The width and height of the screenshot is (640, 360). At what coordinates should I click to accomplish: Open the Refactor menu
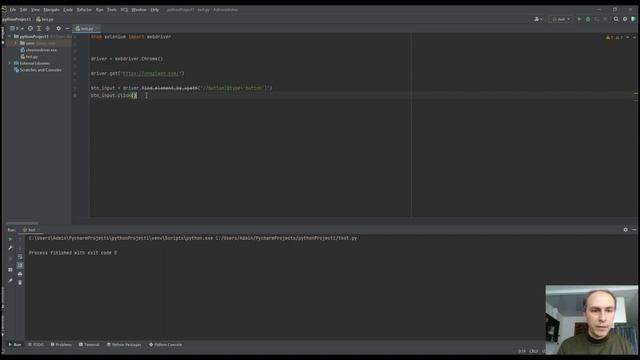tap(84, 10)
